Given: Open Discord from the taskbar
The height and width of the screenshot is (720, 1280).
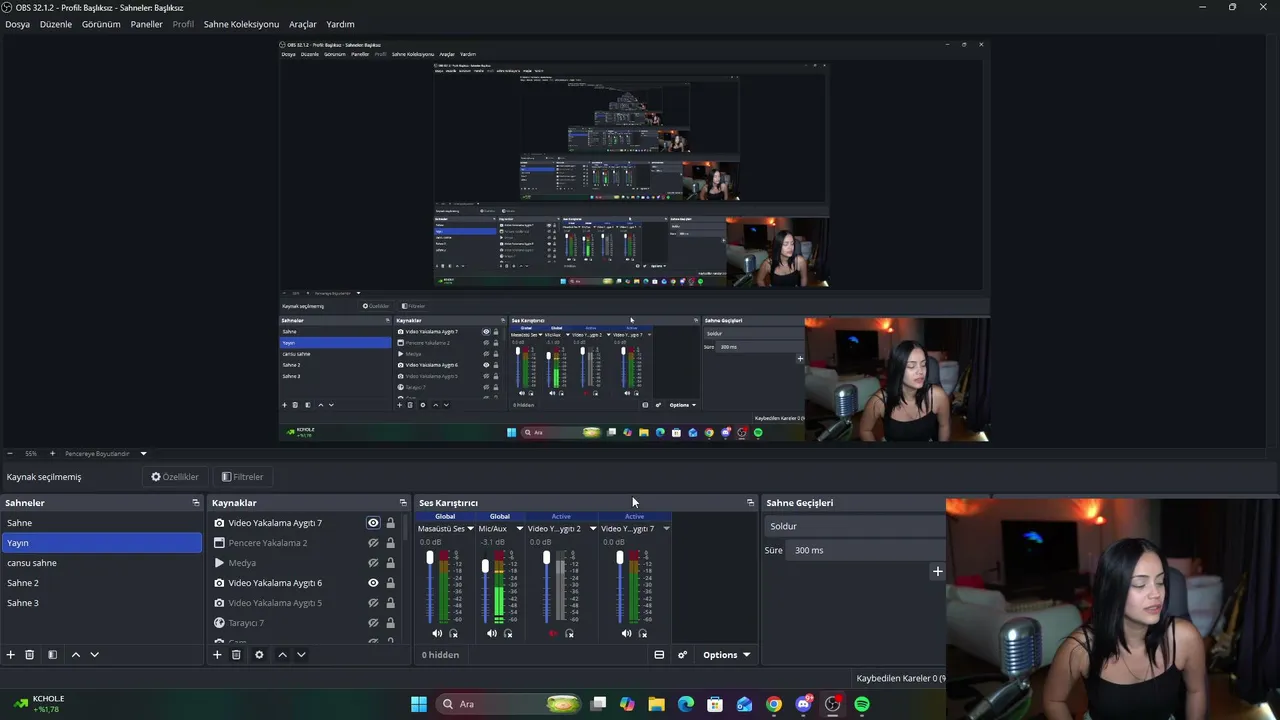Looking at the screenshot, I should pos(803,704).
